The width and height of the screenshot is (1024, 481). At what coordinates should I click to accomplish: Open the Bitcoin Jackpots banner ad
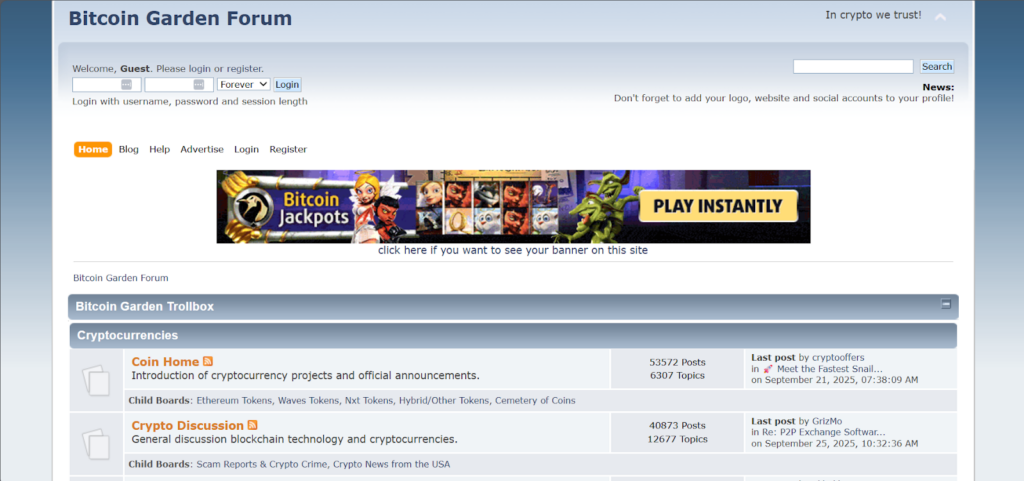click(513, 206)
